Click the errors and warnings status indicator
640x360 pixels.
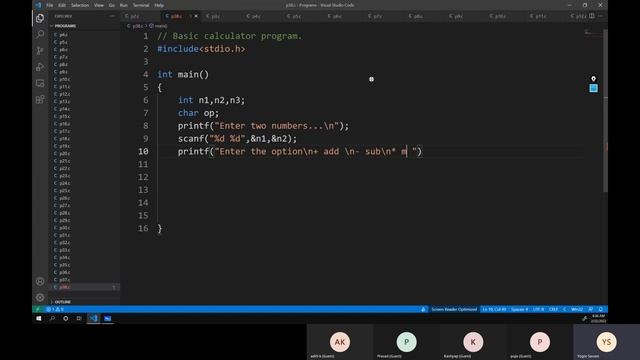55,309
